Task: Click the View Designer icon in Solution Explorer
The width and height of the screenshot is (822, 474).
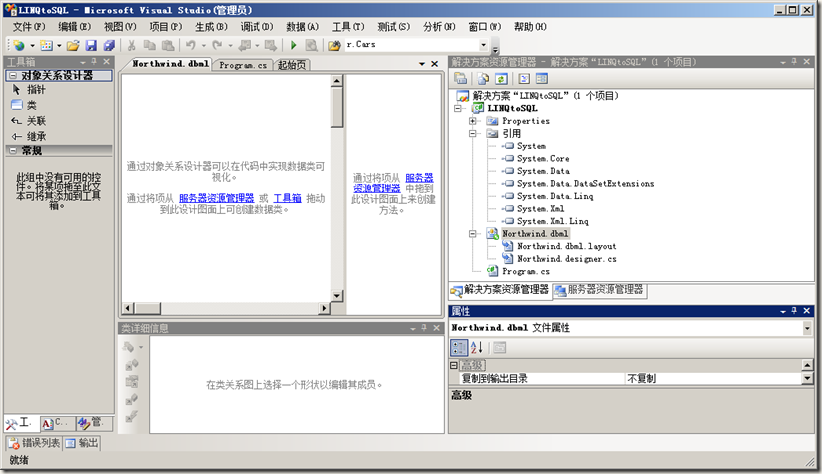Action: [542, 79]
